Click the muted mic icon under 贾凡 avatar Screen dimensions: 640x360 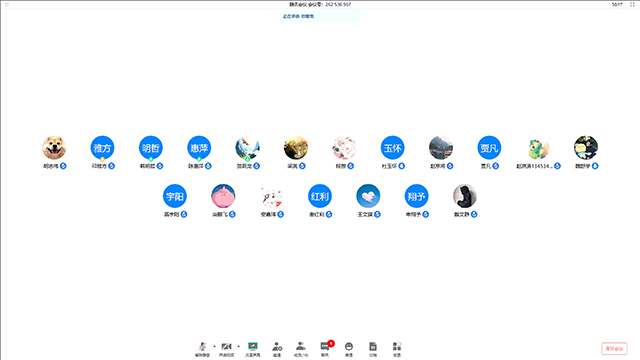pos(496,166)
